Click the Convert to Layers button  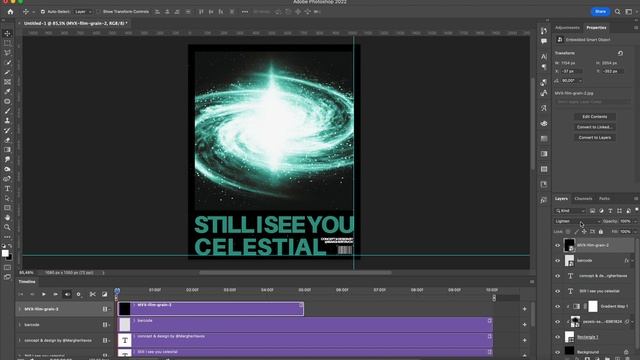pyautogui.click(x=595, y=138)
